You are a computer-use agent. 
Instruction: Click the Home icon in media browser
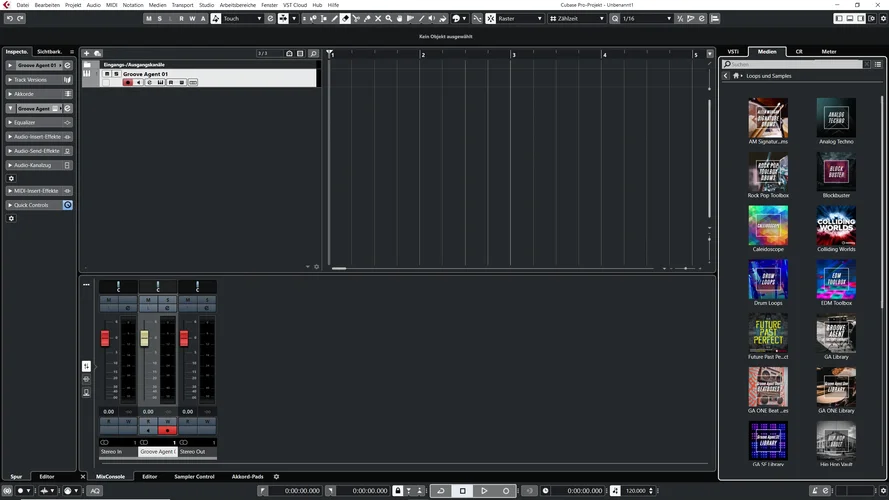[736, 76]
